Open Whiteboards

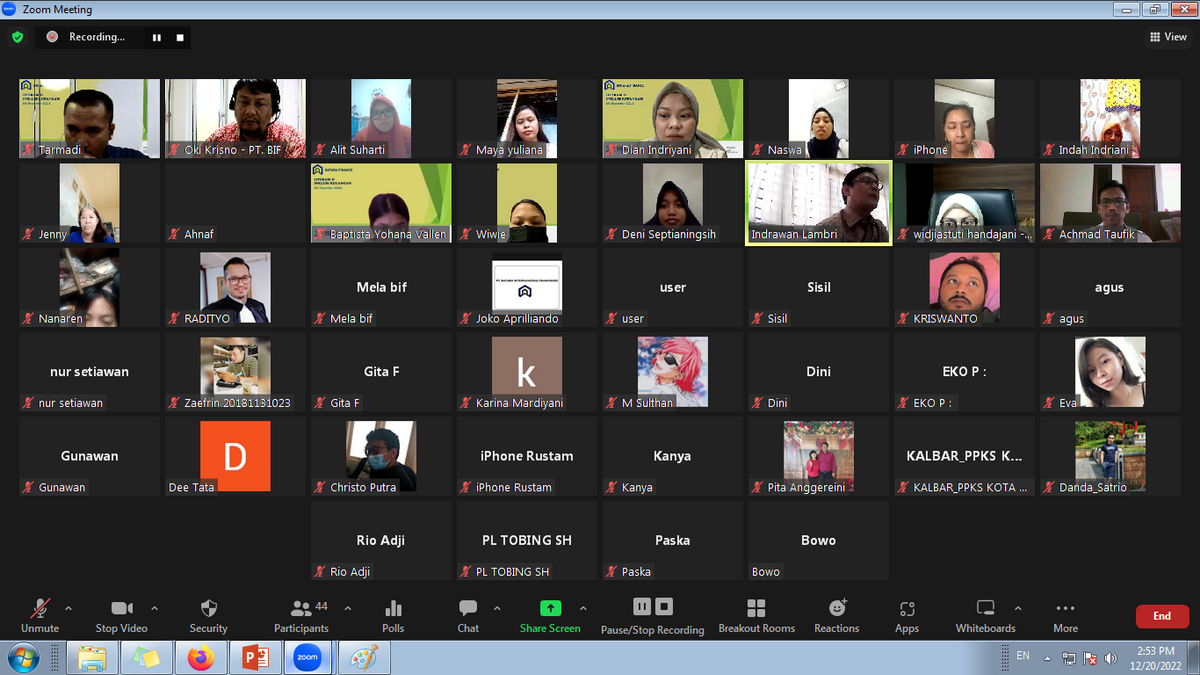coord(985,615)
